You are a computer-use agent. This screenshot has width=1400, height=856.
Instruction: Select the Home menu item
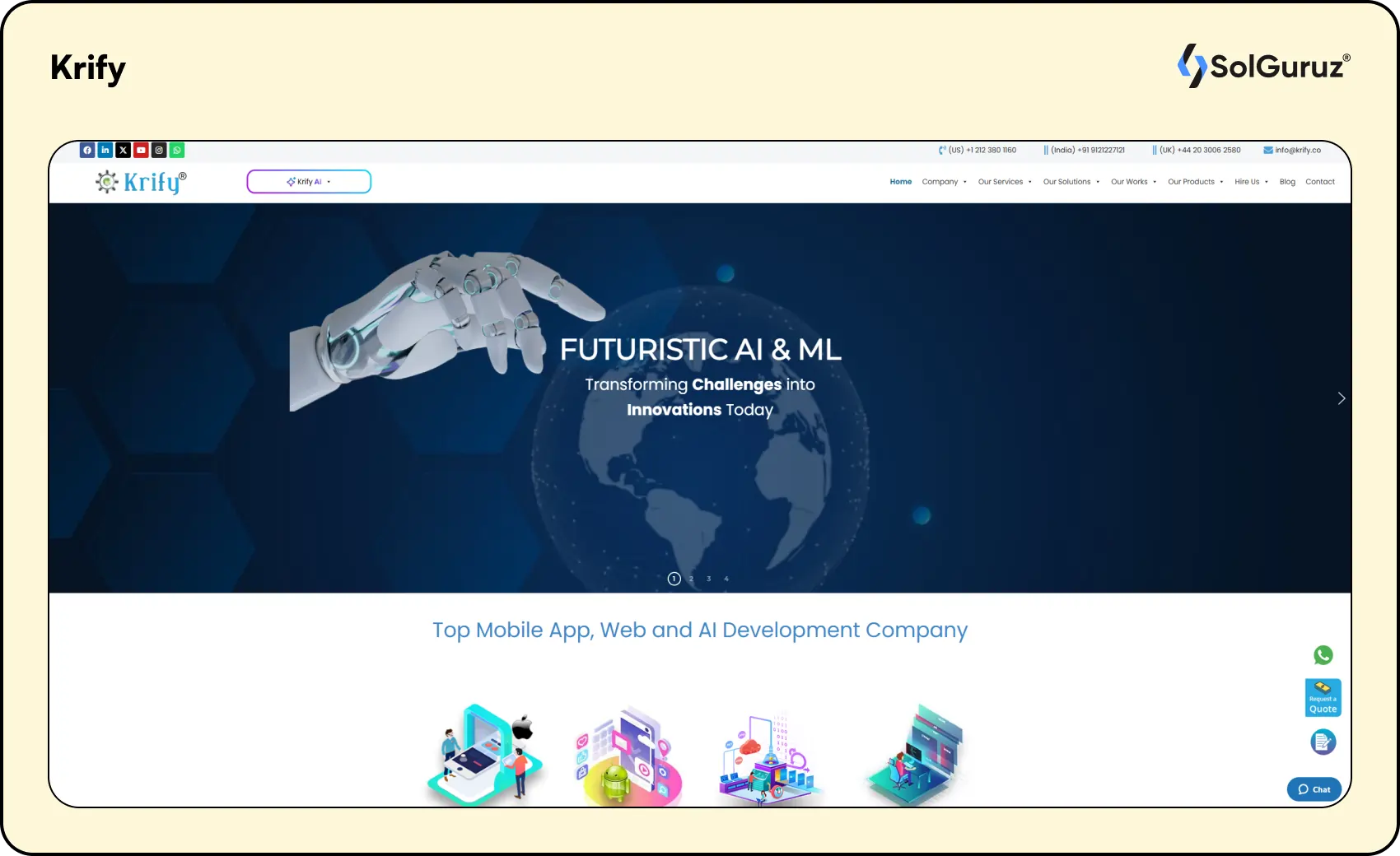coord(900,182)
